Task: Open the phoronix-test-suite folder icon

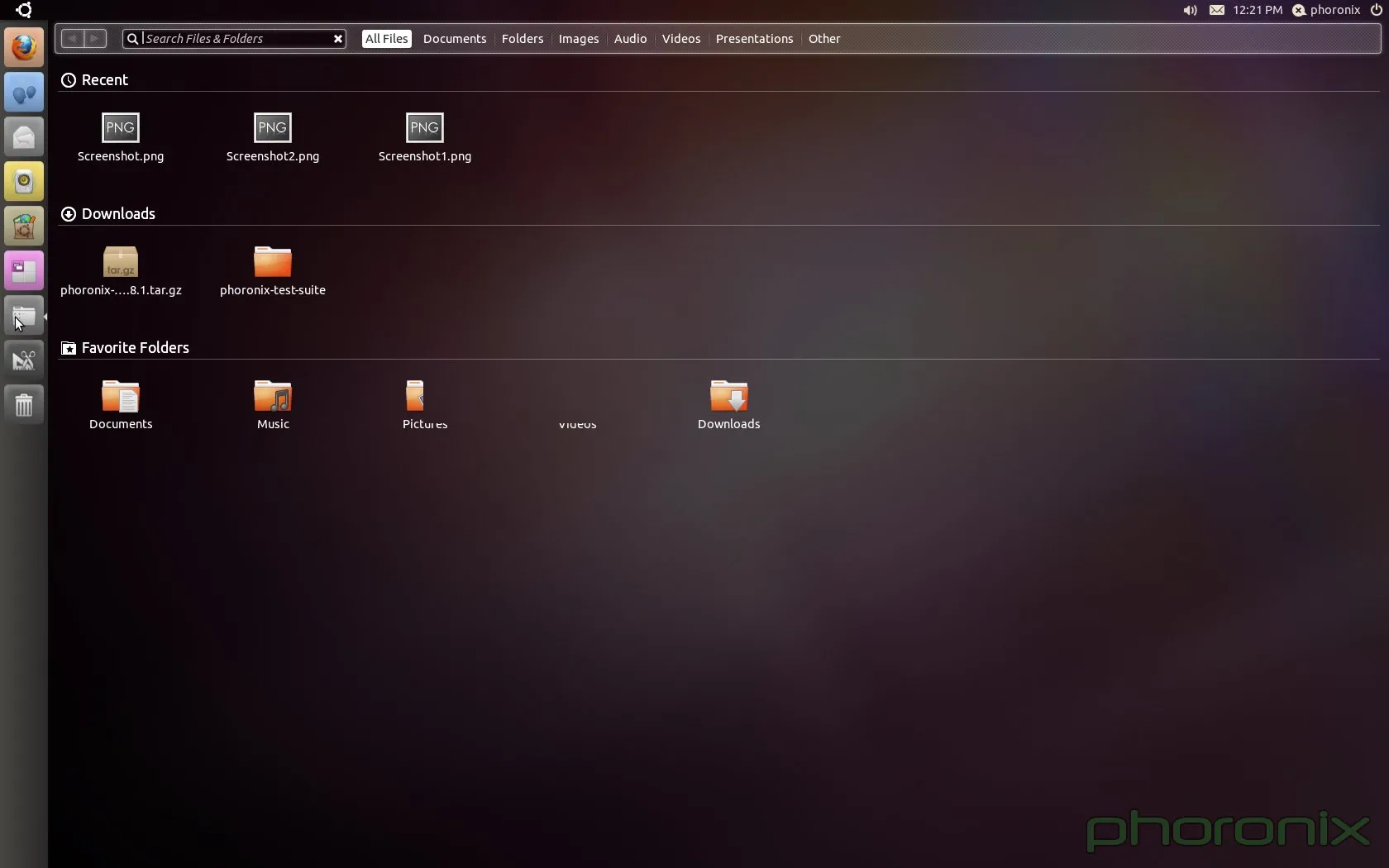Action: pyautogui.click(x=273, y=261)
